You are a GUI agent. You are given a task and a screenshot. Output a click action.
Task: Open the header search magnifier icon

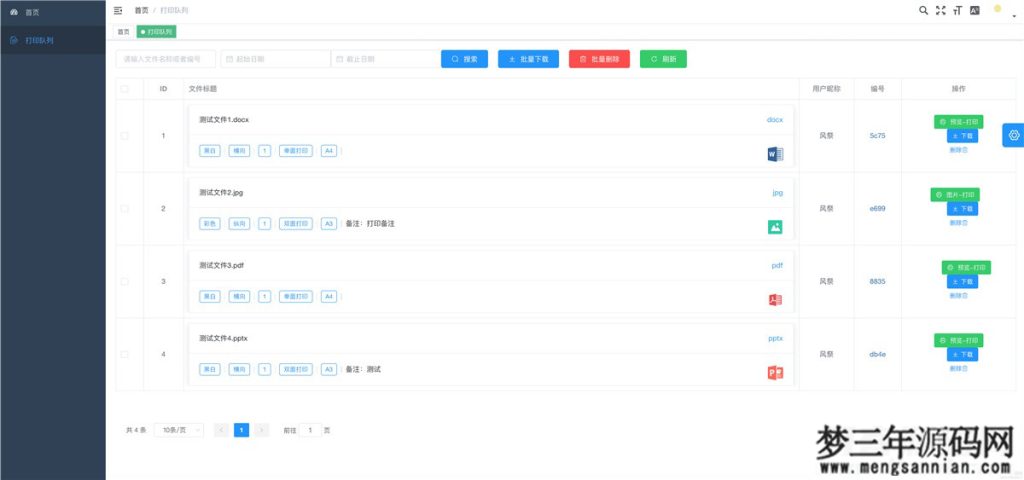coord(923,10)
